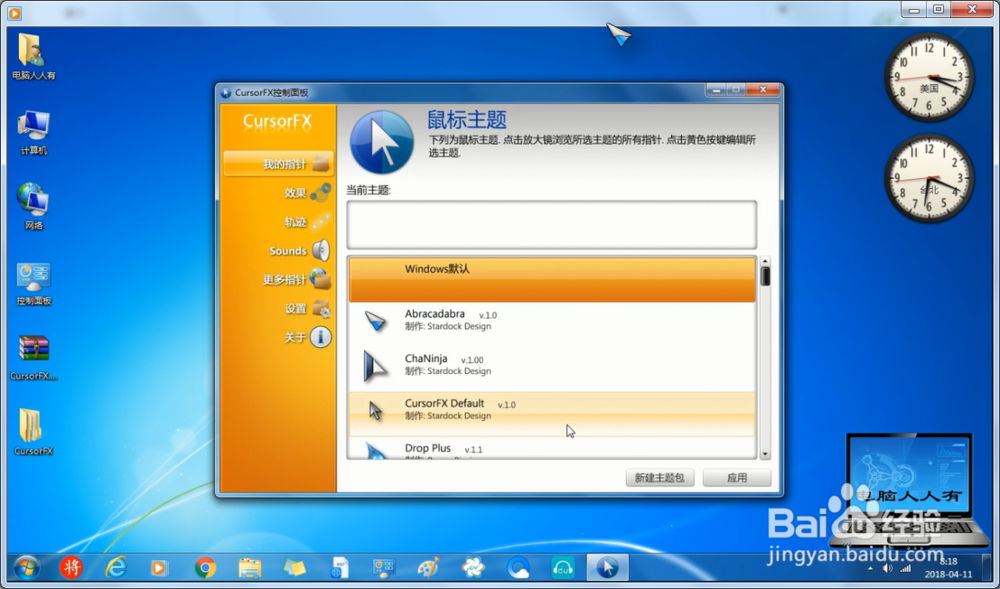Show hidden tray icons arrow

coord(870,568)
